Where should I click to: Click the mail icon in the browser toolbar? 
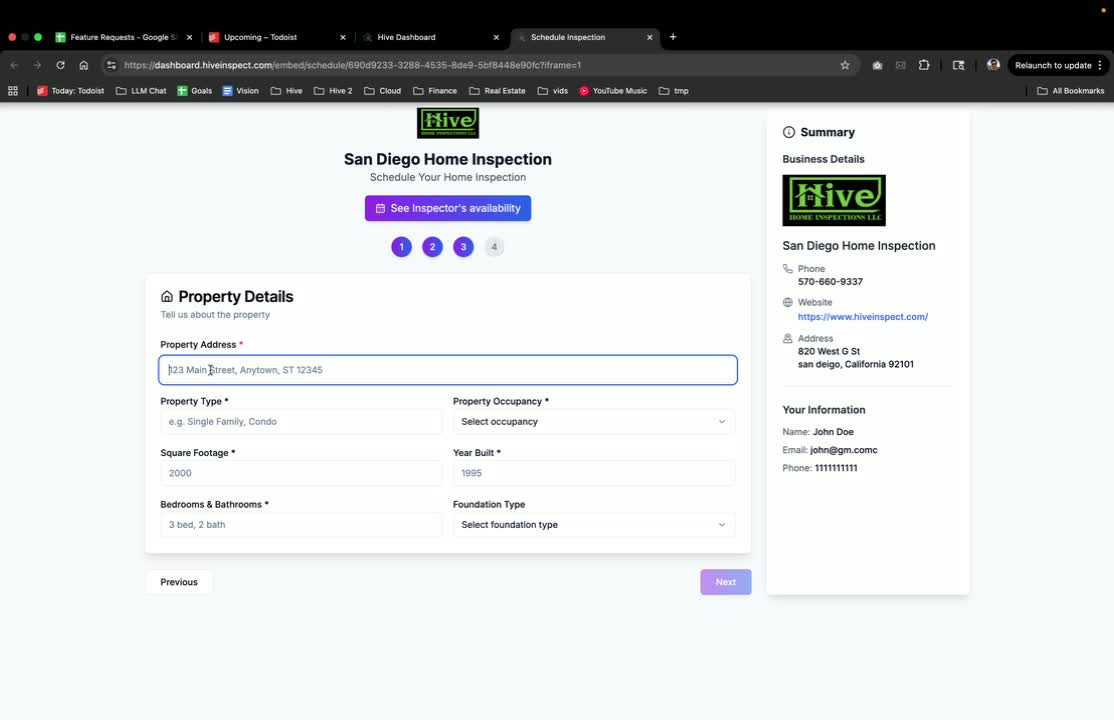coord(901,65)
